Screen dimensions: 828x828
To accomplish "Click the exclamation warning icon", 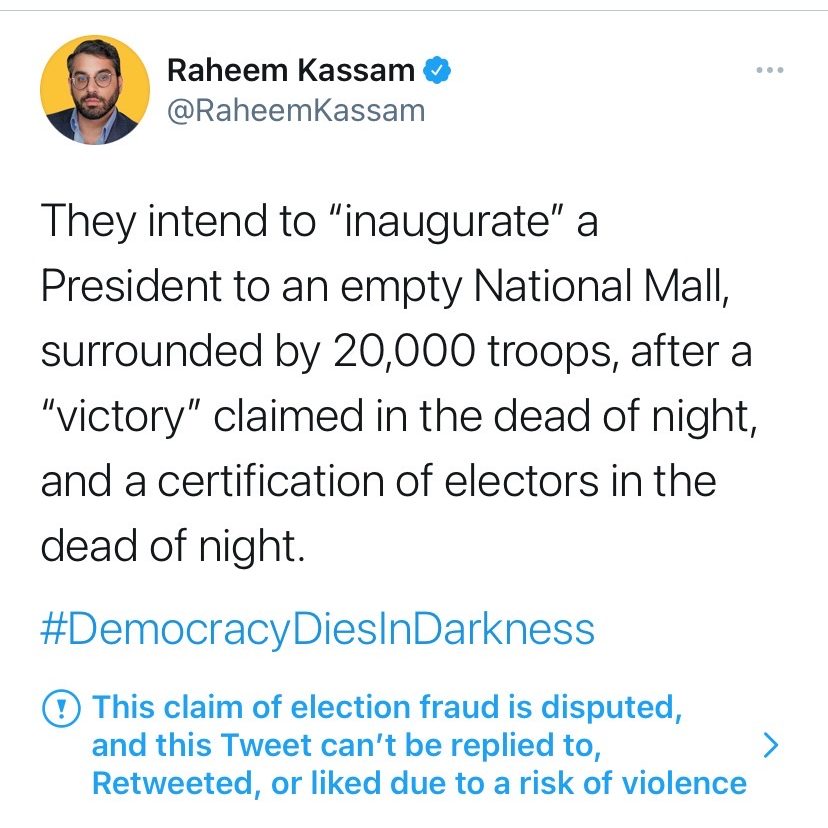I will point(61,708).
